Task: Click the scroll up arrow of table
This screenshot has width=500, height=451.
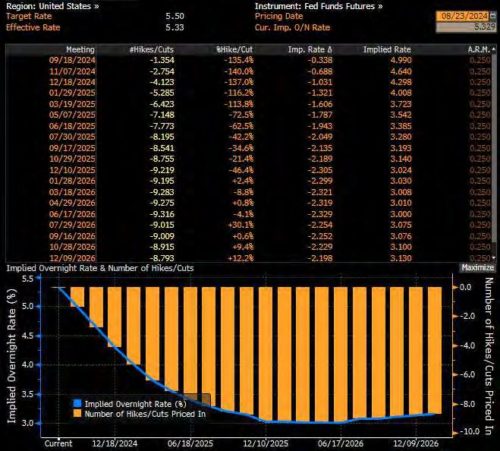Action: 494,49
